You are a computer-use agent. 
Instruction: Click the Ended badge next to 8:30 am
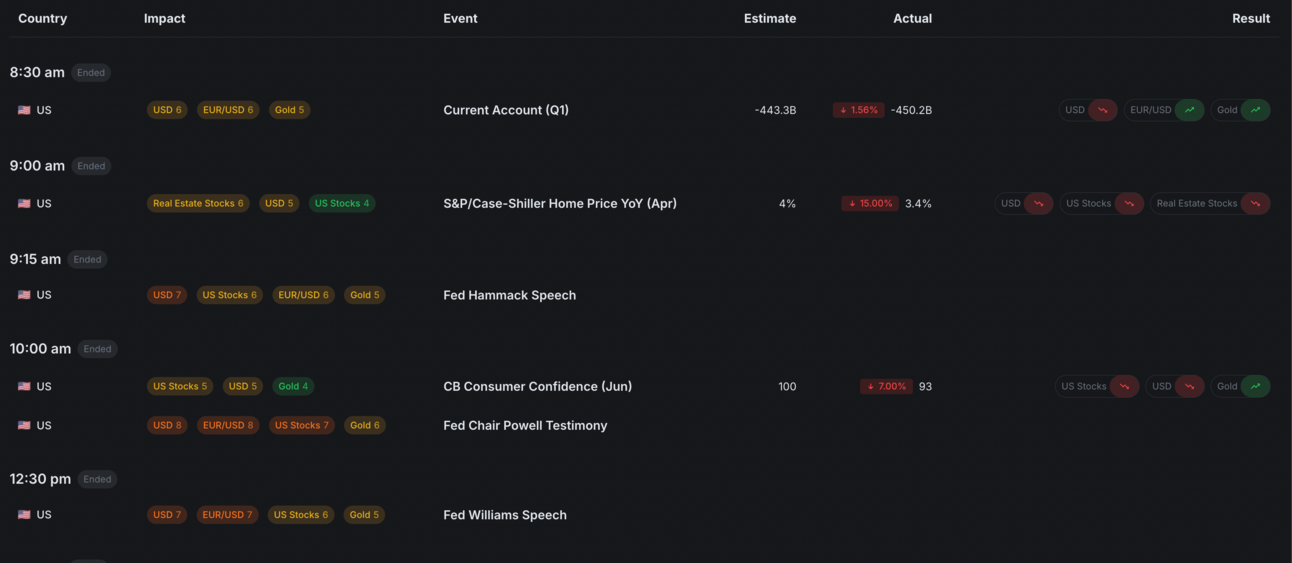click(x=91, y=72)
